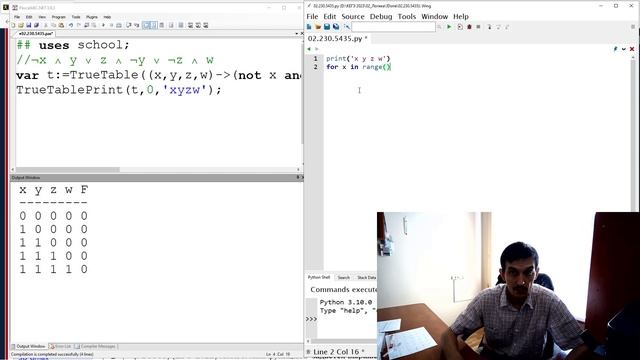Image resolution: width=640 pixels, height=360 pixels.
Task: Click 'Line 2 Col 16' status text in Wing
Action: coord(338,352)
